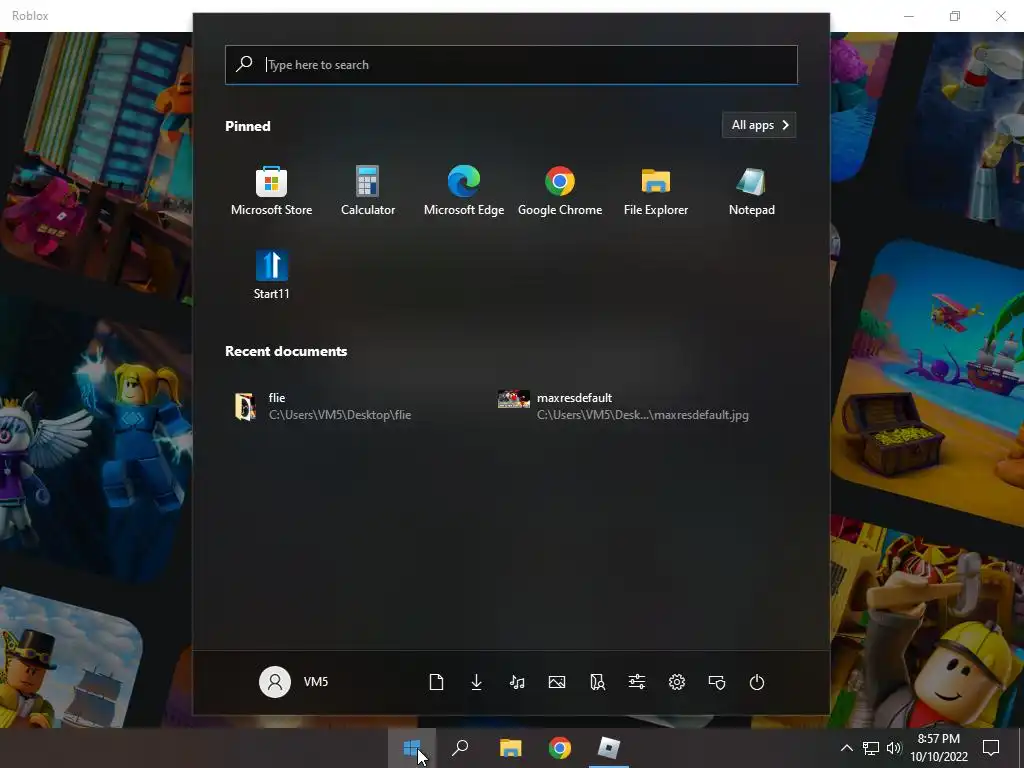Open Microsoft Store from pinned apps

(x=271, y=191)
